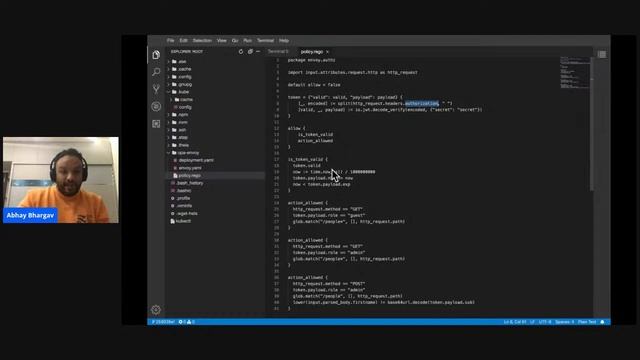Screen dimensions: 640x360
Task: Click the Ln, Col cursor position indicator
Action: 515,322
